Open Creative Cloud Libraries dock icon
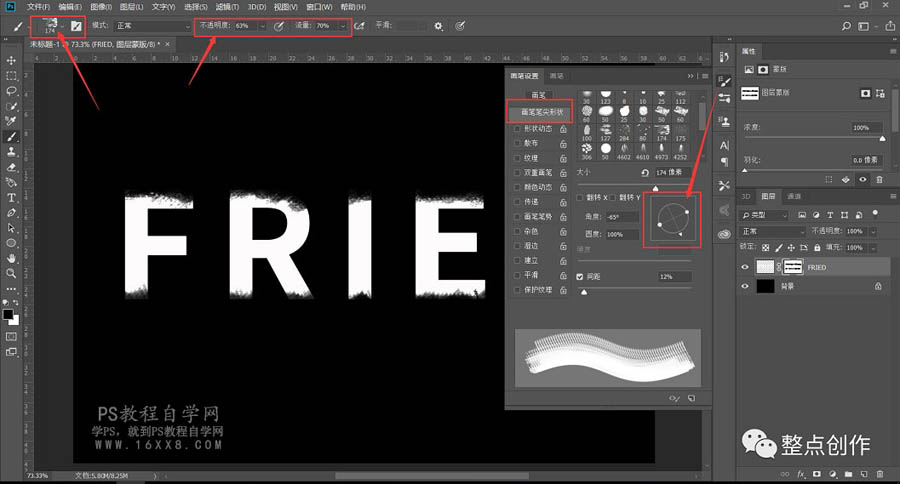Screen dimensions: 900x484 click(724, 234)
